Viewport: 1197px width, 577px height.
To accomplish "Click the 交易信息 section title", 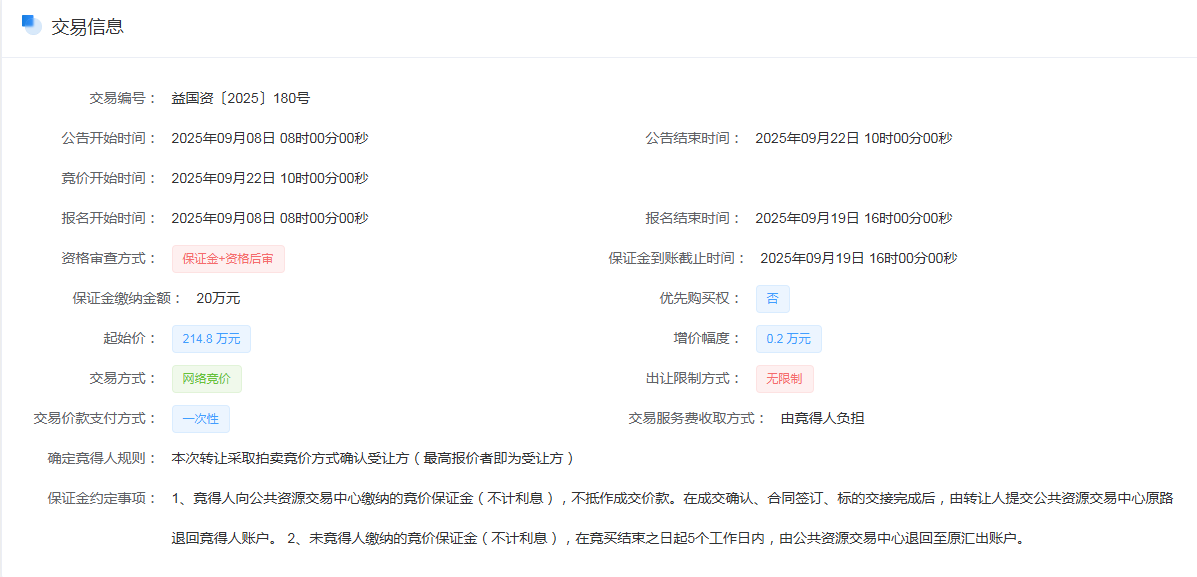I will [87, 27].
